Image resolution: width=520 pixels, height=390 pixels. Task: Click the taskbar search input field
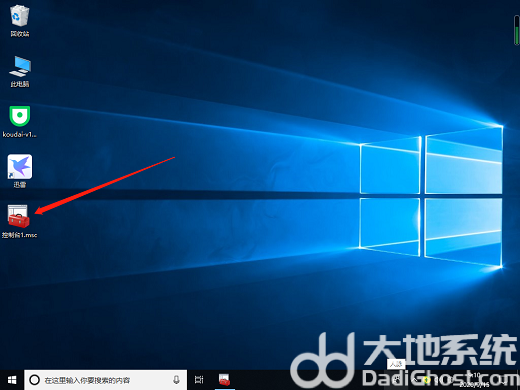tap(105, 380)
